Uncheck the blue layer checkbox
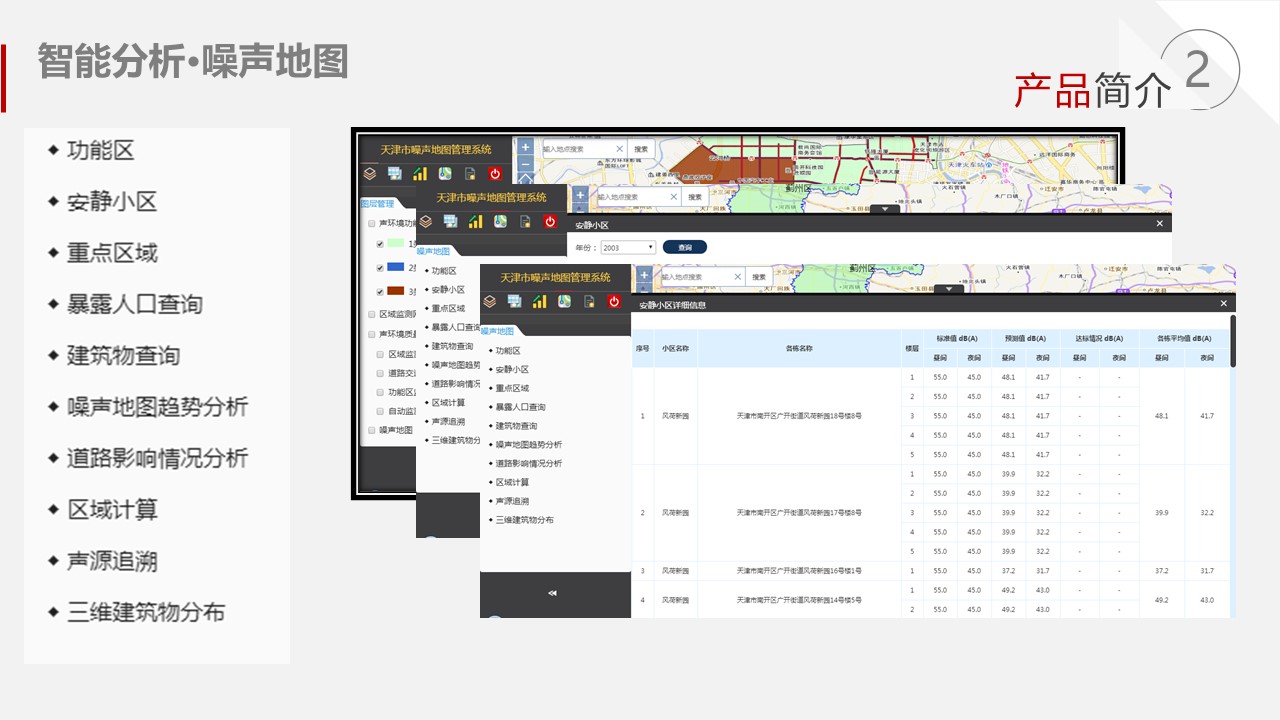1280x720 pixels. pyautogui.click(x=380, y=268)
